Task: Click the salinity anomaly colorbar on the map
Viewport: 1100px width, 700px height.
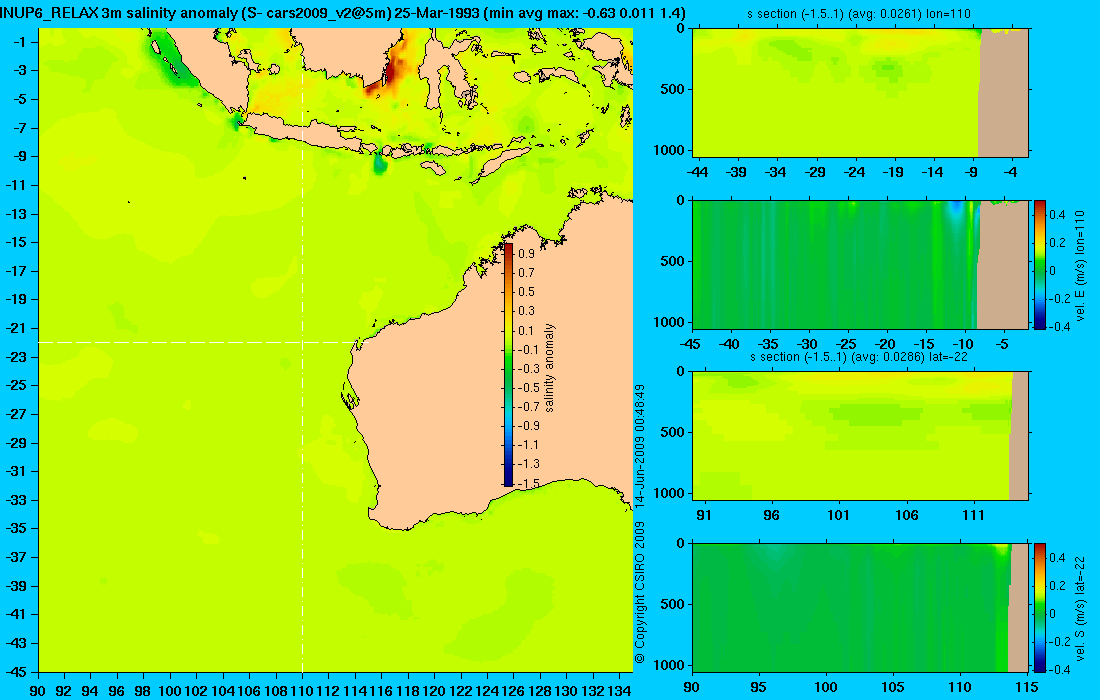Action: coord(508,364)
